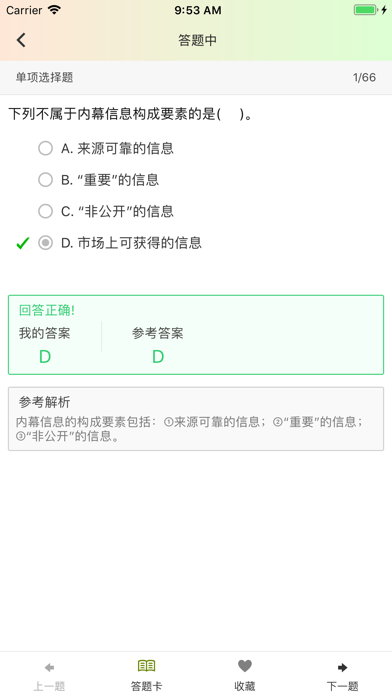This screenshot has width=392, height=696.
Task: Go to next question with 下一题 arrow
Action: point(342,667)
